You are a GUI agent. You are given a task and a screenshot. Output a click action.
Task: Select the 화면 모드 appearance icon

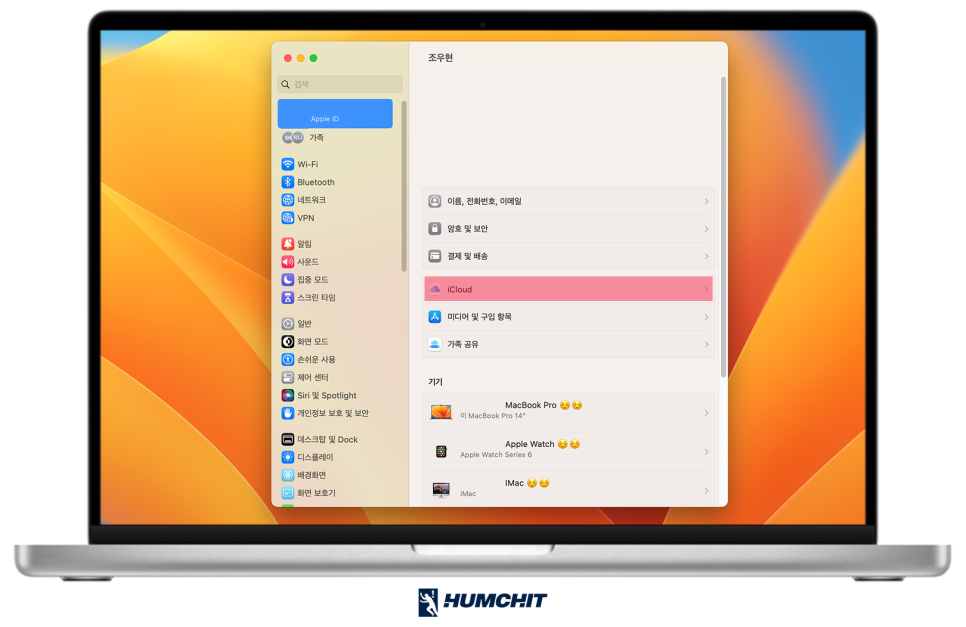point(288,341)
